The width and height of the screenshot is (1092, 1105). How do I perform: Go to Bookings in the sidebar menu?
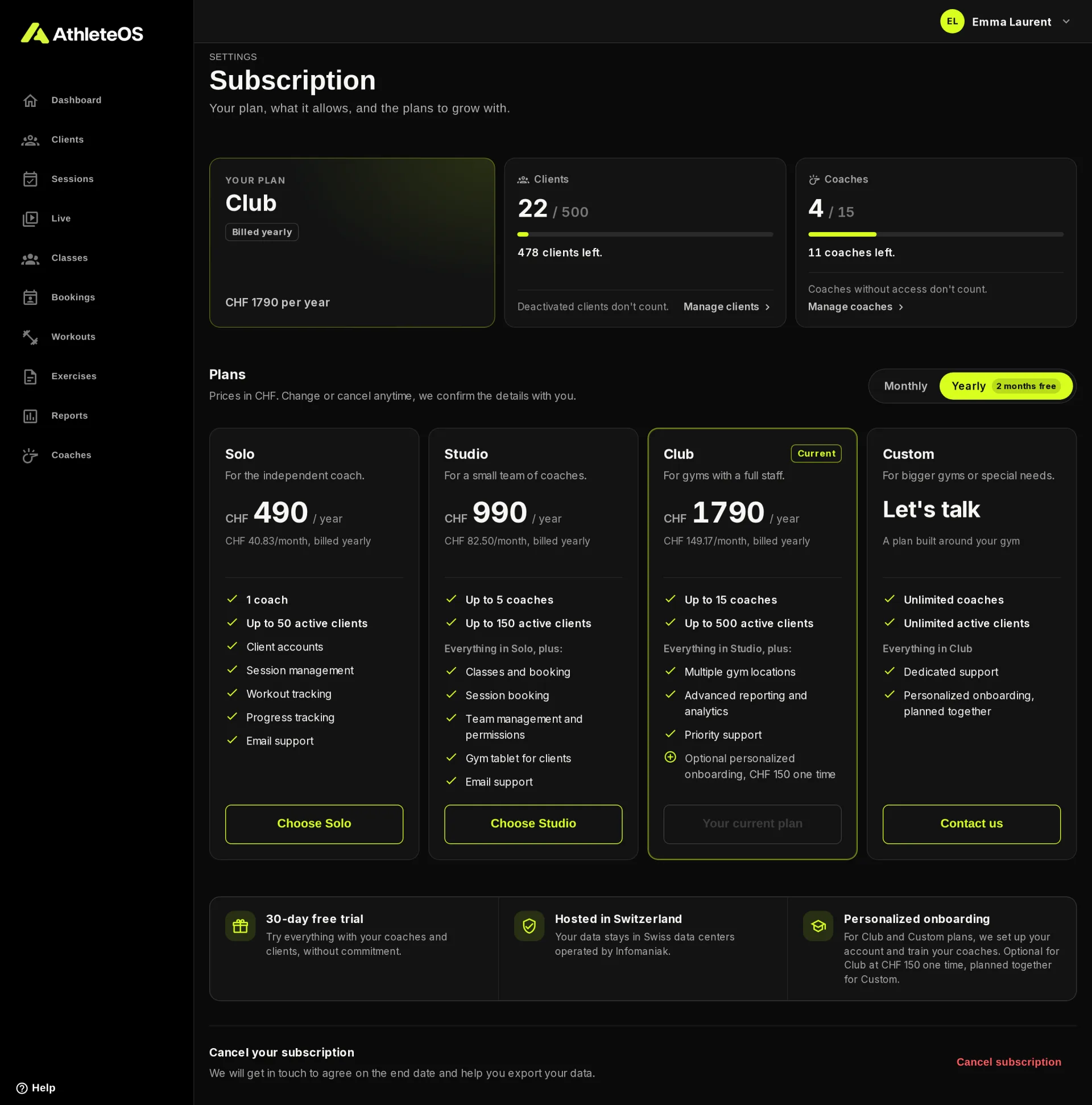pyautogui.click(x=73, y=297)
